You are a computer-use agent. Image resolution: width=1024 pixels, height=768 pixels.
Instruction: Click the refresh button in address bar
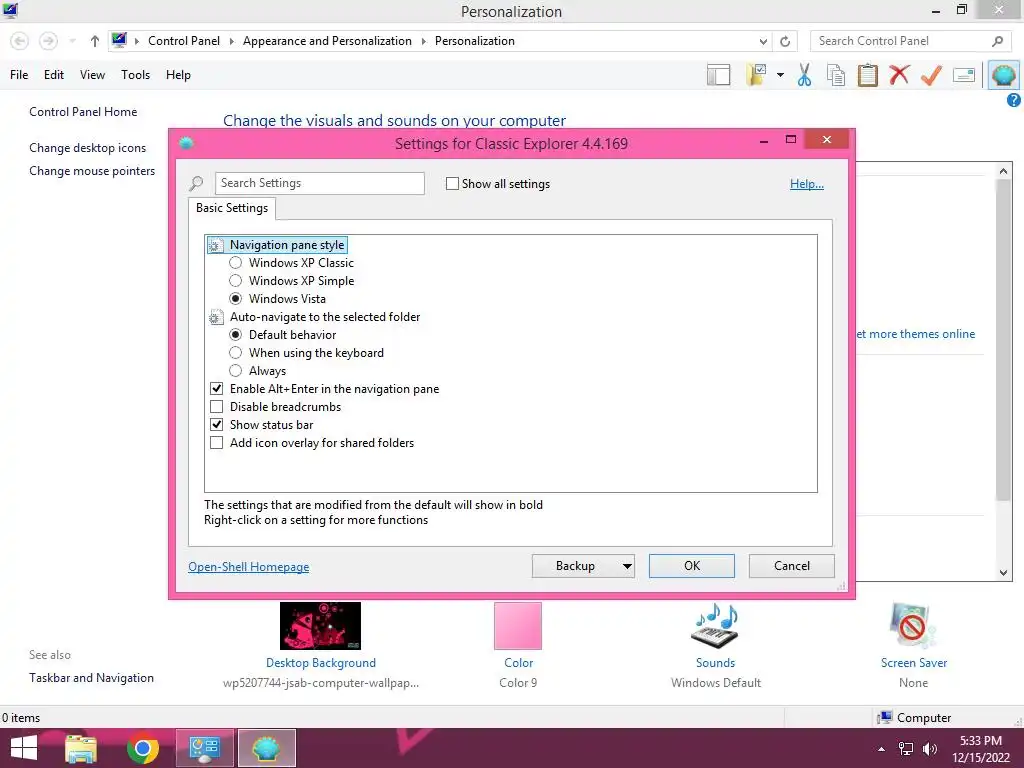[785, 41]
